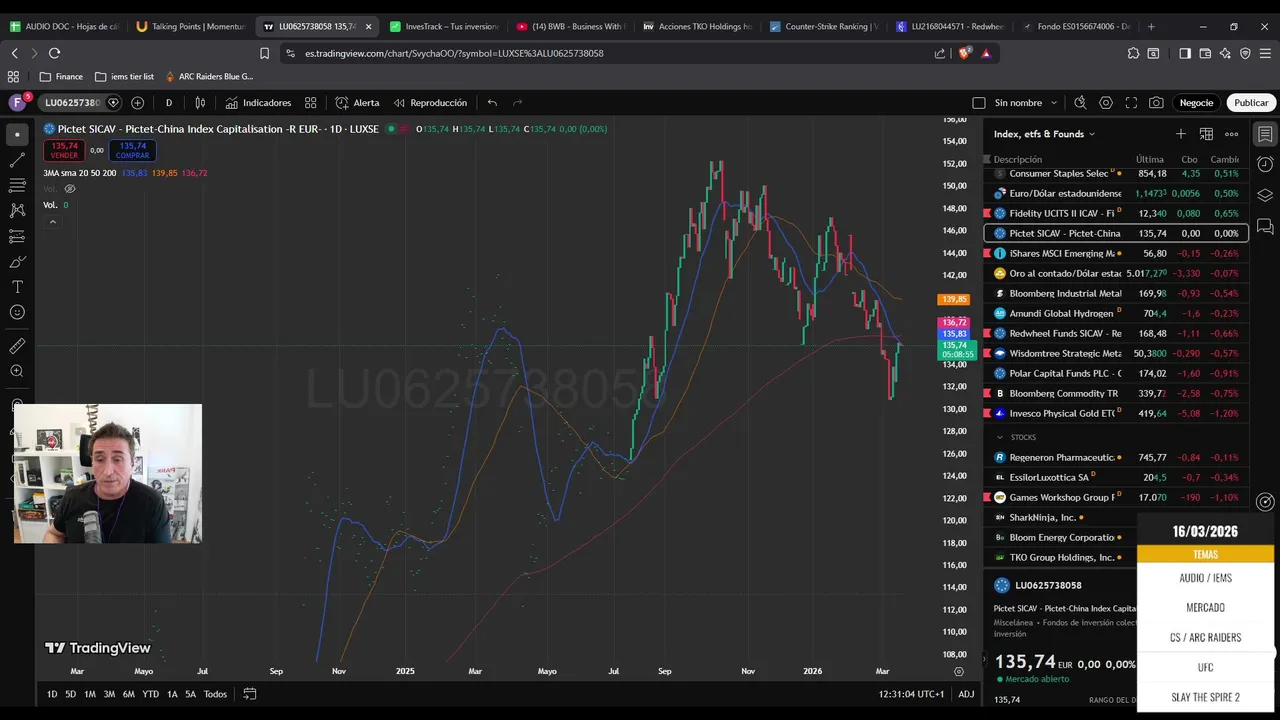Expand the Index, etfs & Founds list dropdown
Image resolution: width=1280 pixels, height=720 pixels.
1044,134
